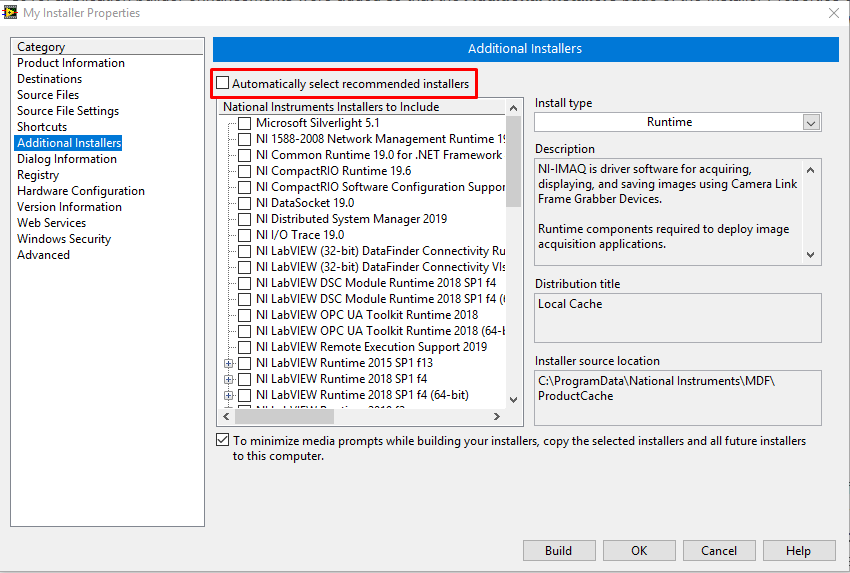Select NI LabVIEW (32-bit) DataFinder Connectivity VIs row
850x573 pixels.
point(381,267)
